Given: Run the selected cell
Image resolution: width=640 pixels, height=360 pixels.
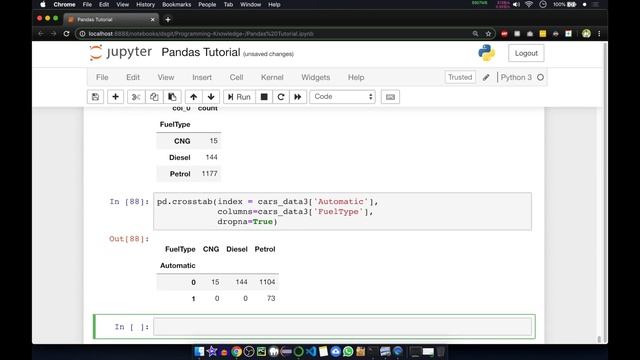Looking at the screenshot, I should pos(239,97).
